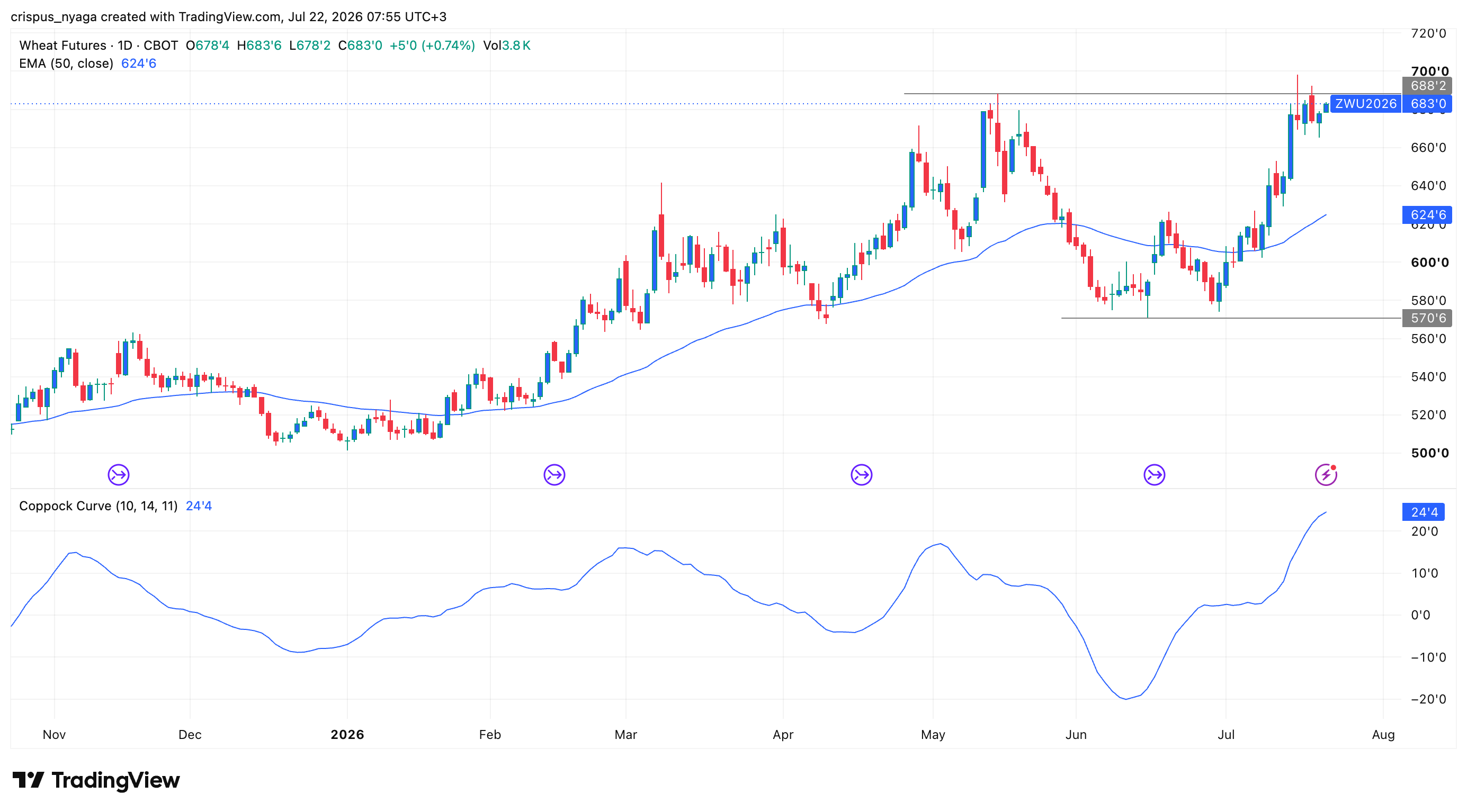Click the contract rollover icon below mid-June
1467x812 pixels.
(1155, 475)
